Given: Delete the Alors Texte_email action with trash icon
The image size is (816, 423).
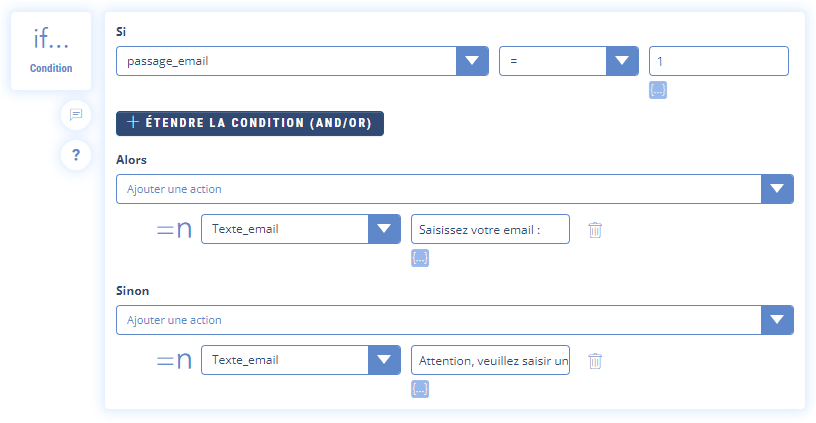Looking at the screenshot, I should (595, 230).
